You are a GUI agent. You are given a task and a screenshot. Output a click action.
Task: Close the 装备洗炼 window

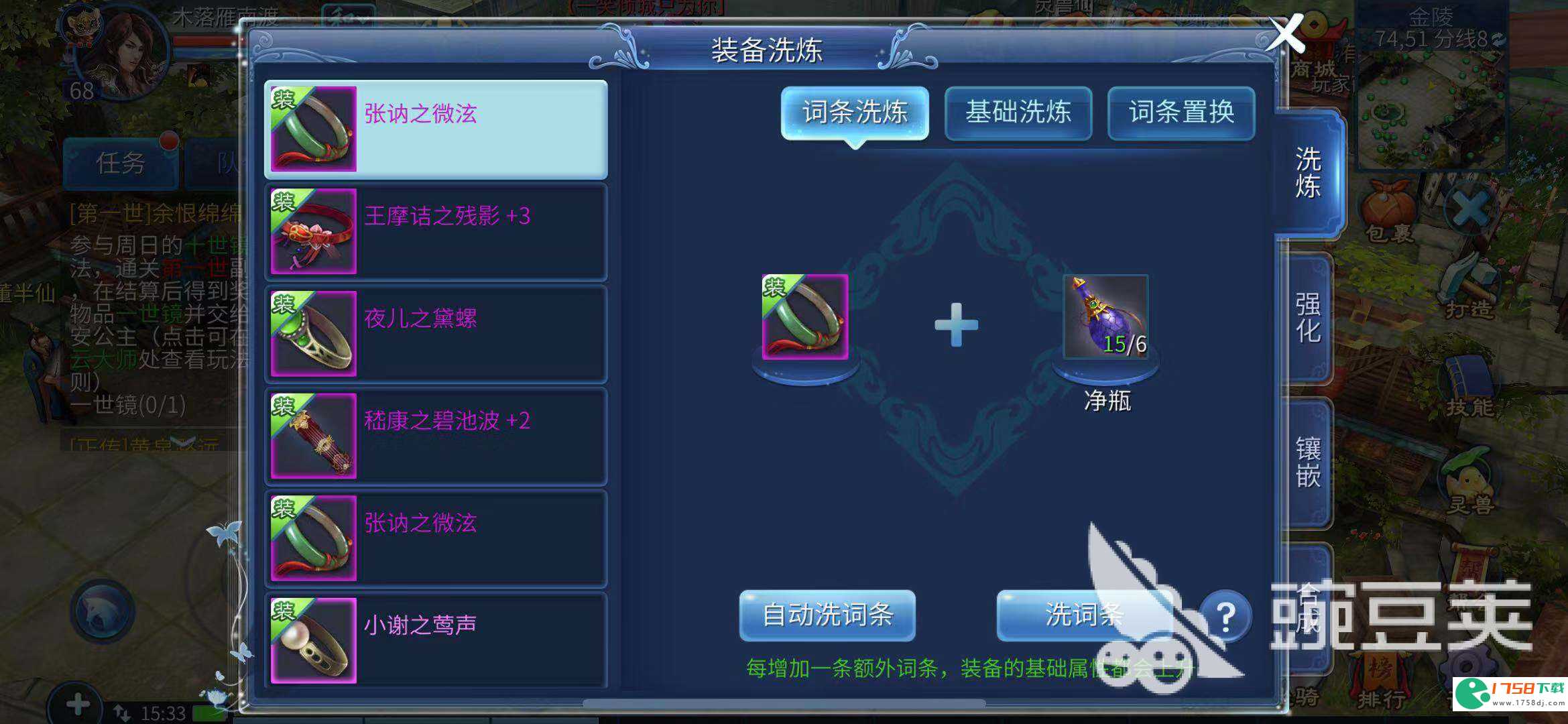tap(1284, 33)
